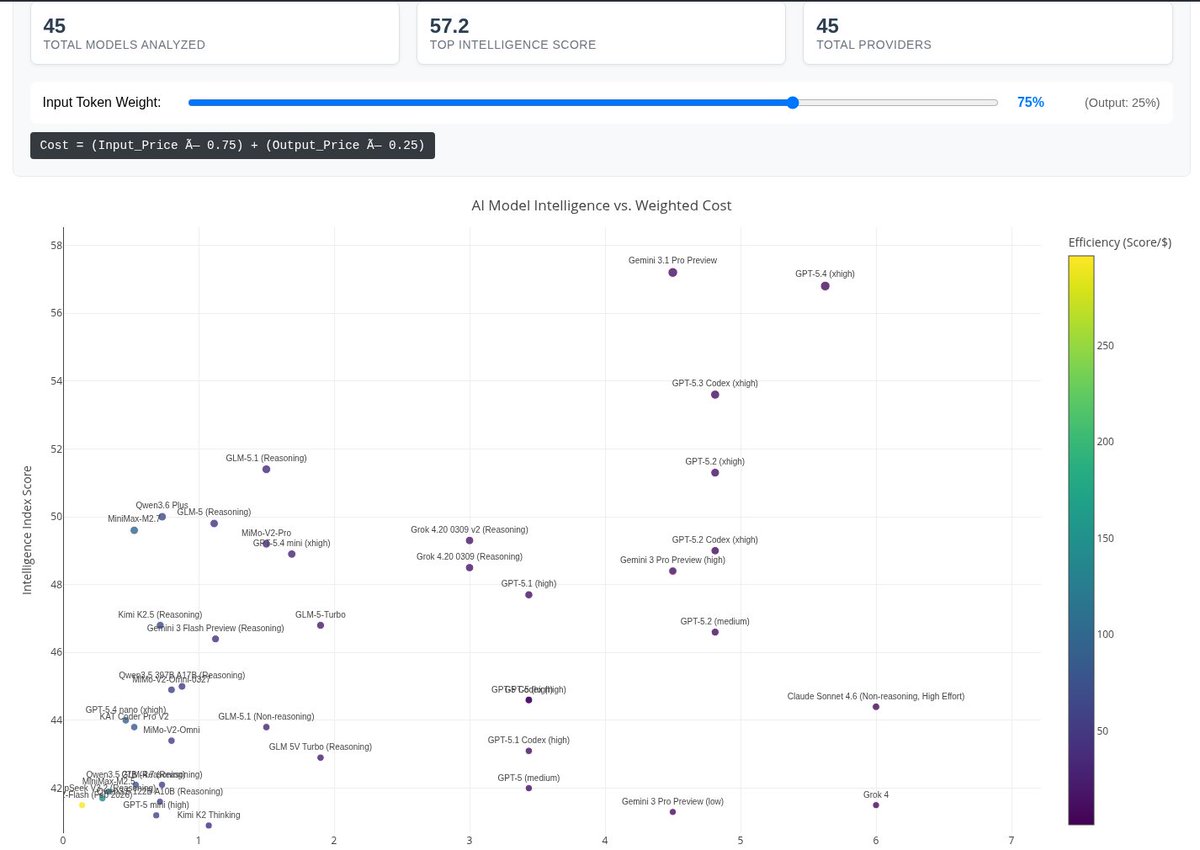The image size is (1200, 850).
Task: Click the Kimi K2 Thinking marker
Action: point(208,825)
